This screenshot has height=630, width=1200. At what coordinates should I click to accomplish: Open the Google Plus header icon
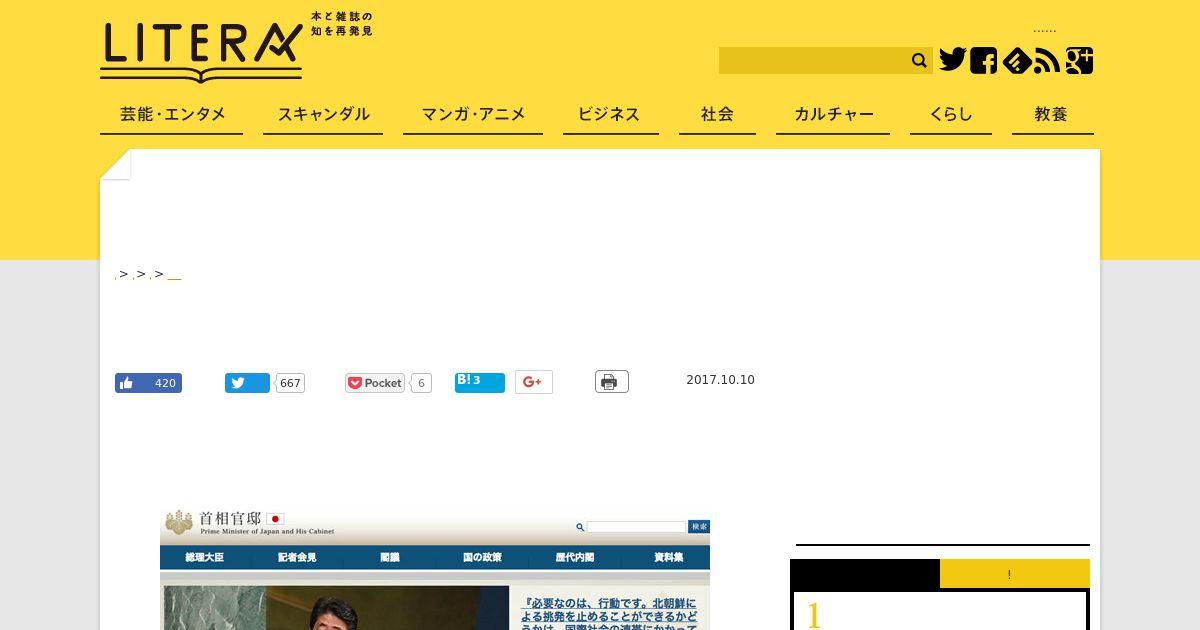point(1079,60)
